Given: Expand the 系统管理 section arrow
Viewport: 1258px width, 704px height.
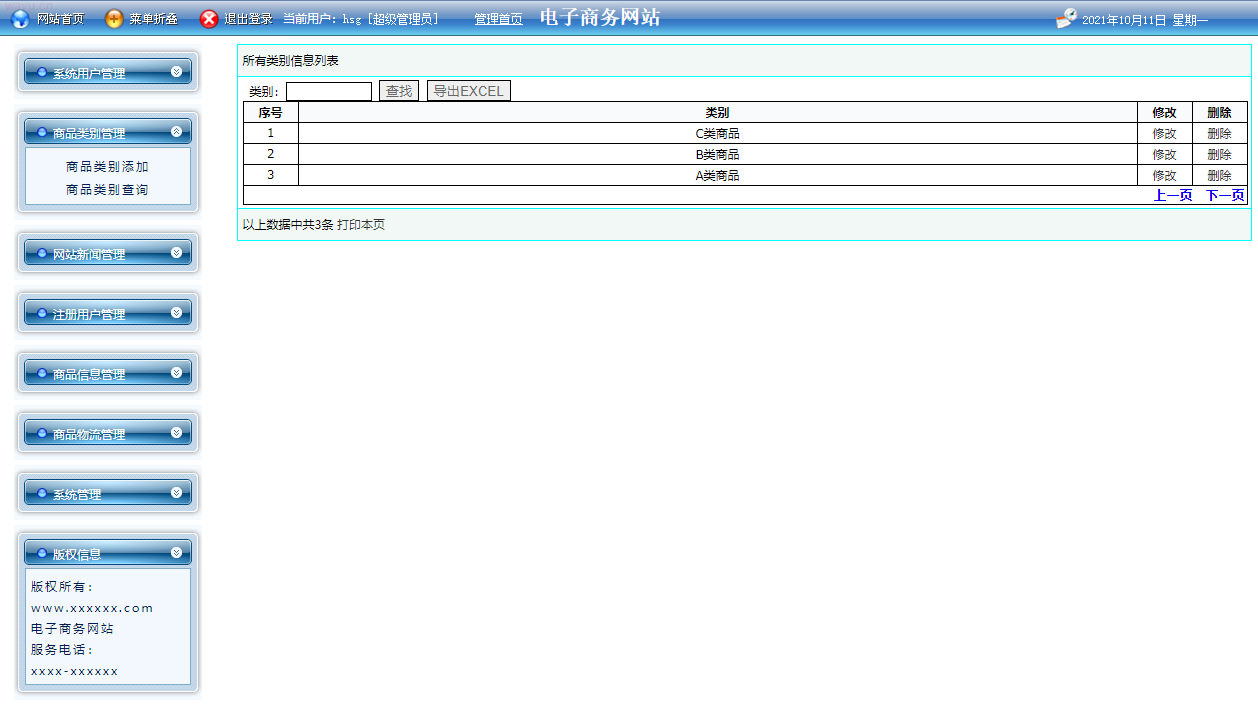Looking at the screenshot, I should pos(177,493).
